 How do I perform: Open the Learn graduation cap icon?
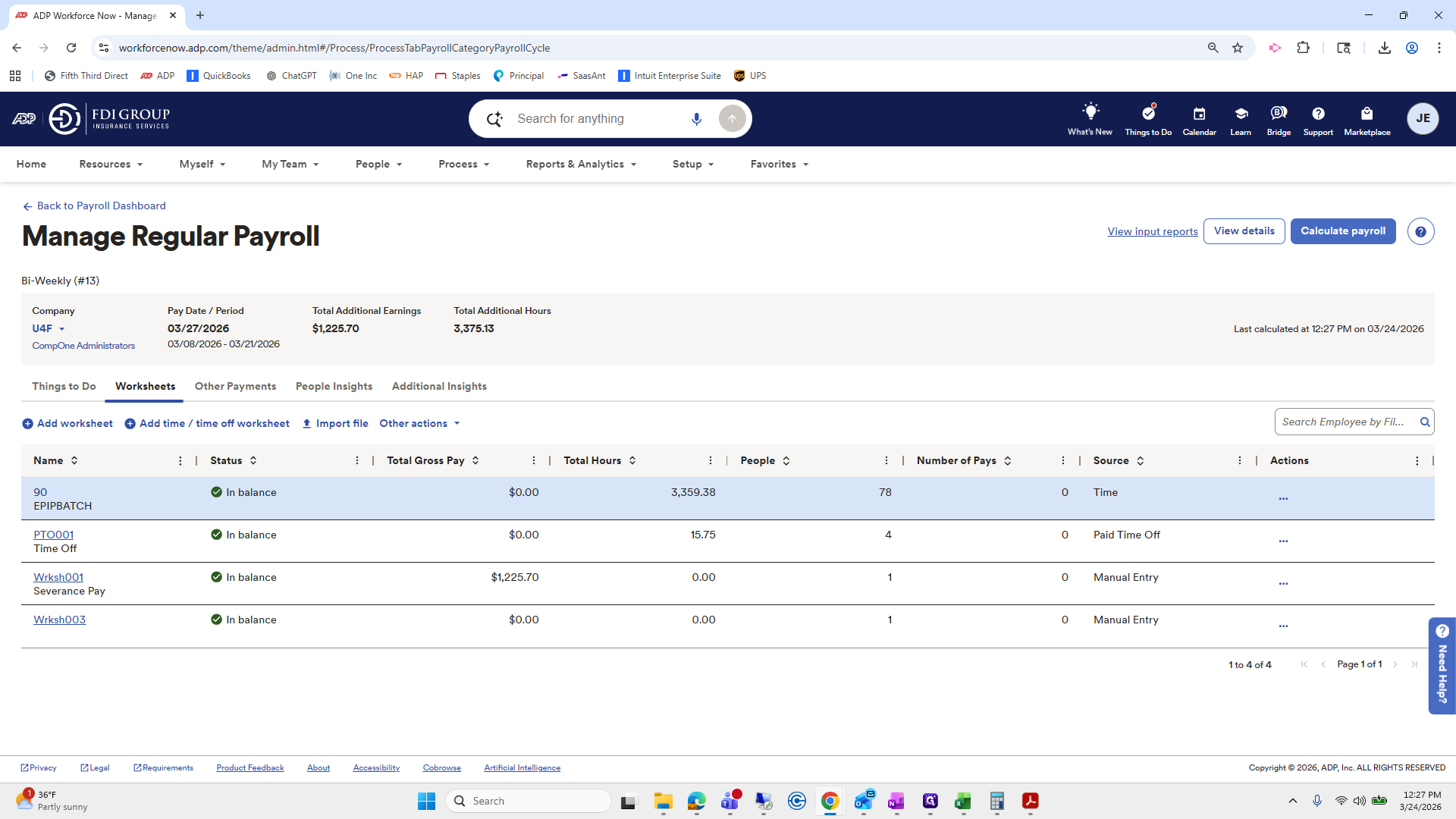pos(1241,114)
